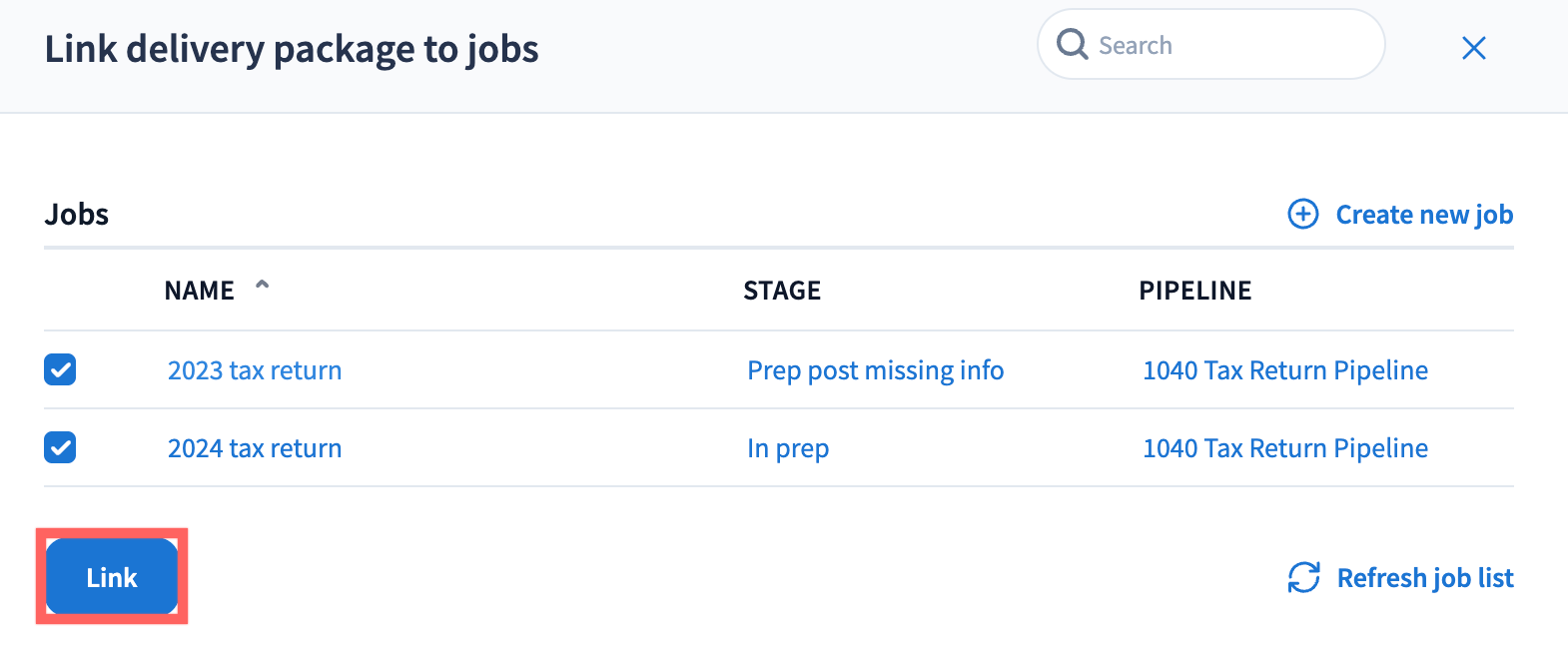Open 1040 Tax Return Pipeline for 2024 job
The image size is (1568, 647).
click(x=1284, y=448)
